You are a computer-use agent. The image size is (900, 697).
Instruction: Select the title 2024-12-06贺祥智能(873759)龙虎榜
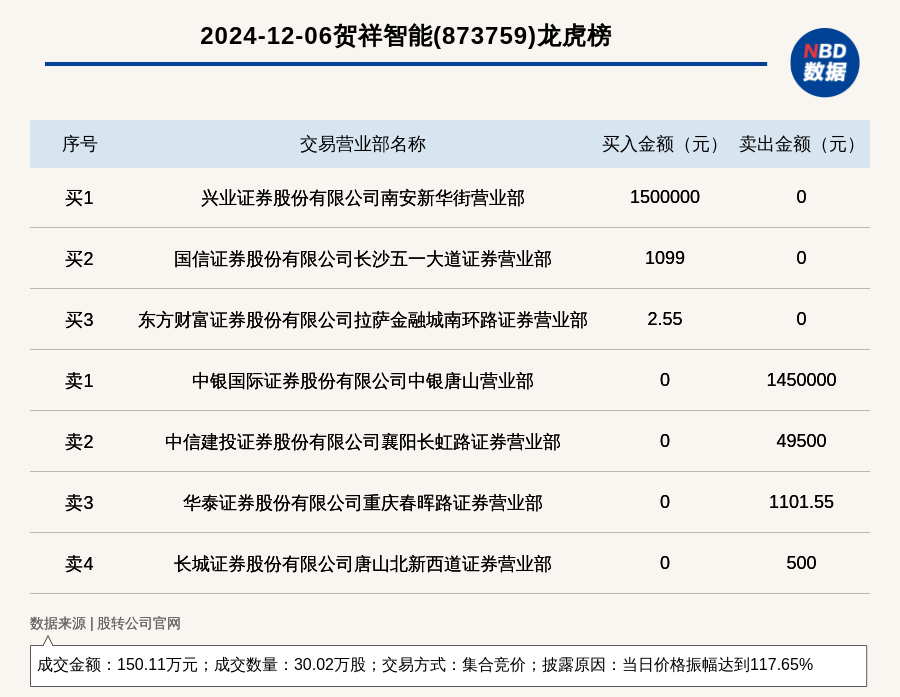406,36
